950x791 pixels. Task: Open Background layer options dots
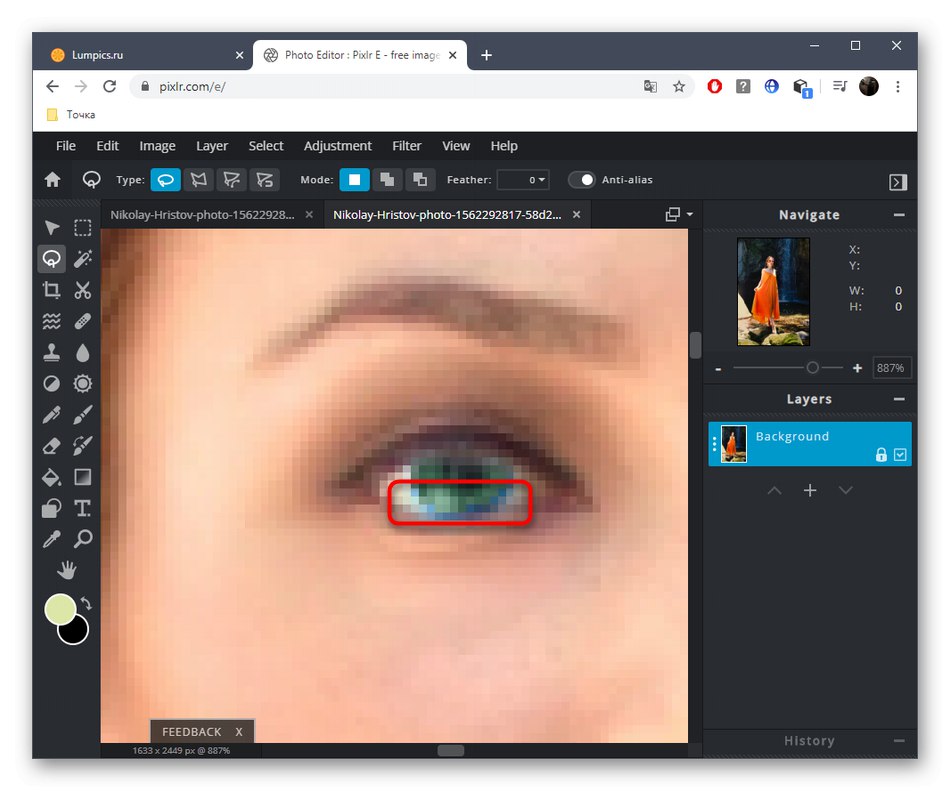714,444
